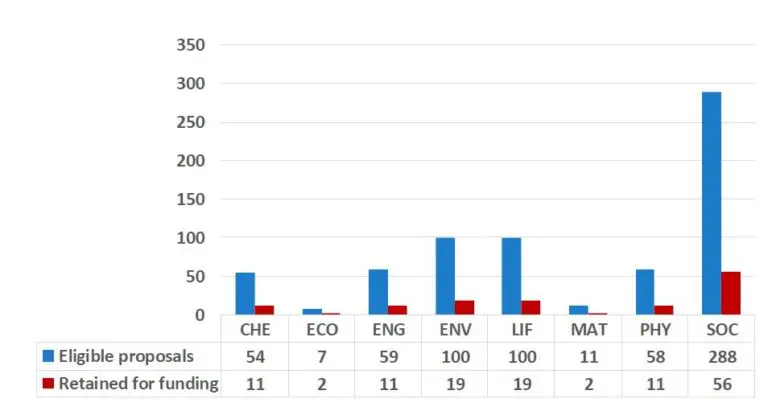
Task: Click the Eligible proposals row label
Action: (127, 357)
